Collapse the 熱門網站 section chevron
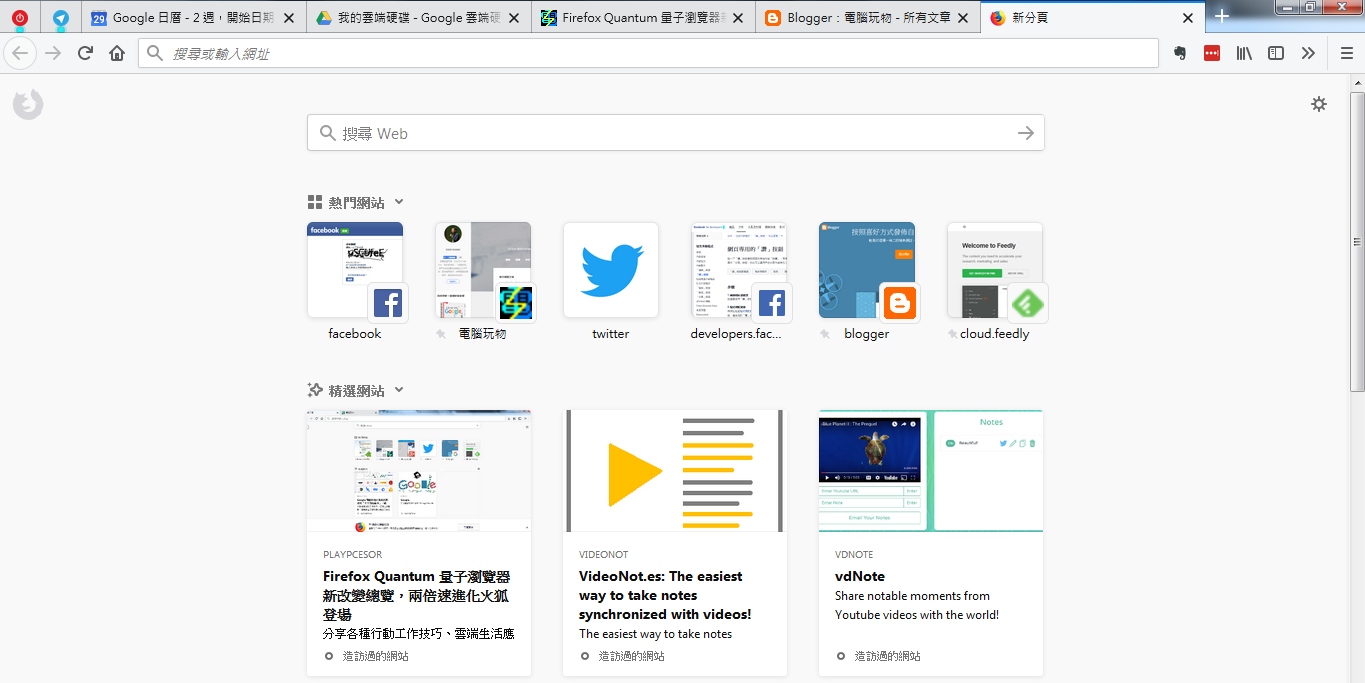This screenshot has height=683, width=1365. pyautogui.click(x=399, y=202)
